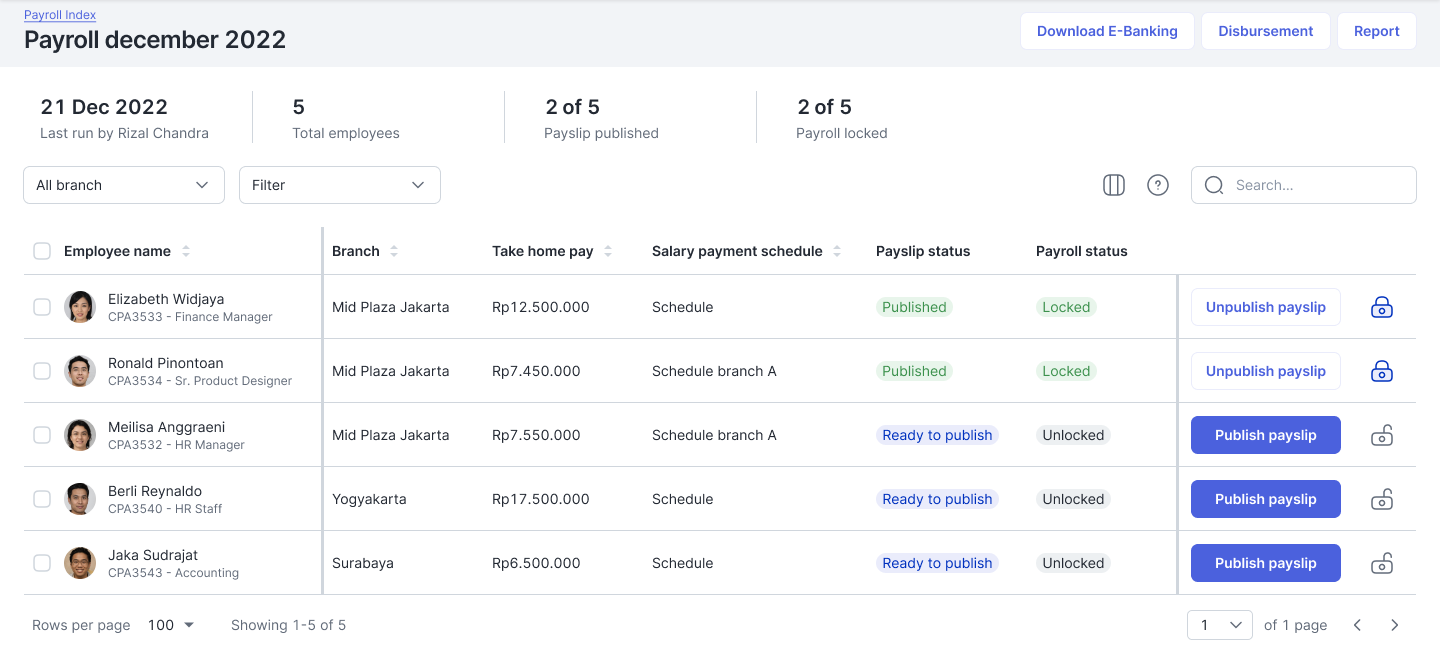Open the page number selector
This screenshot has height=659, width=1440.
(x=1219, y=625)
